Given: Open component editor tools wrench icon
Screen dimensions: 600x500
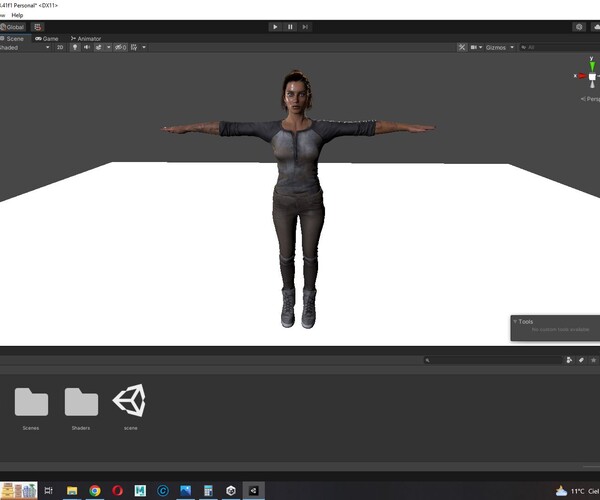Looking at the screenshot, I should coord(462,47).
